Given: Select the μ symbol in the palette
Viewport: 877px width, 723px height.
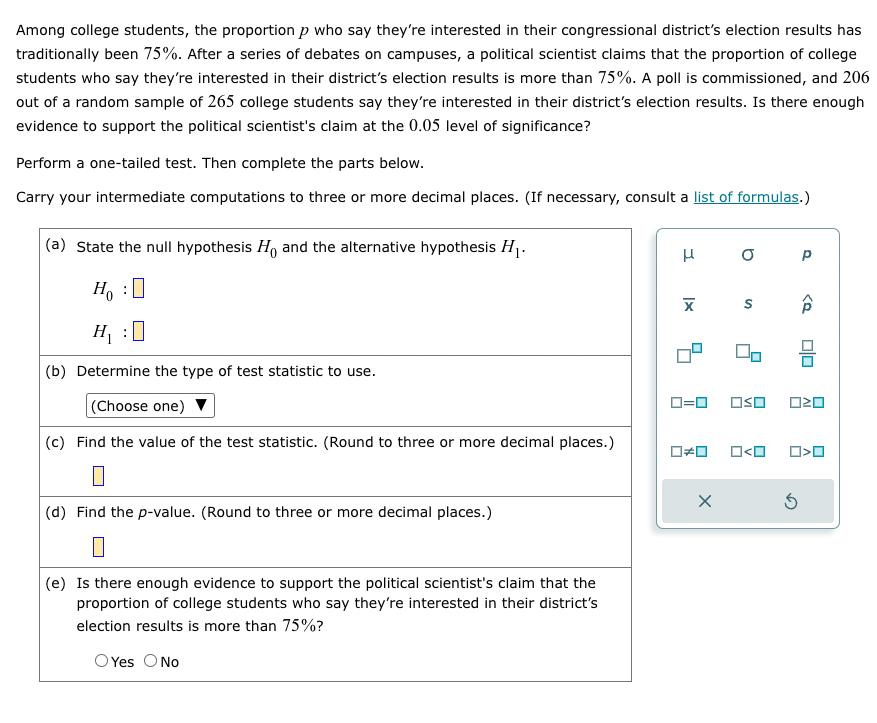Looking at the screenshot, I should 689,254.
